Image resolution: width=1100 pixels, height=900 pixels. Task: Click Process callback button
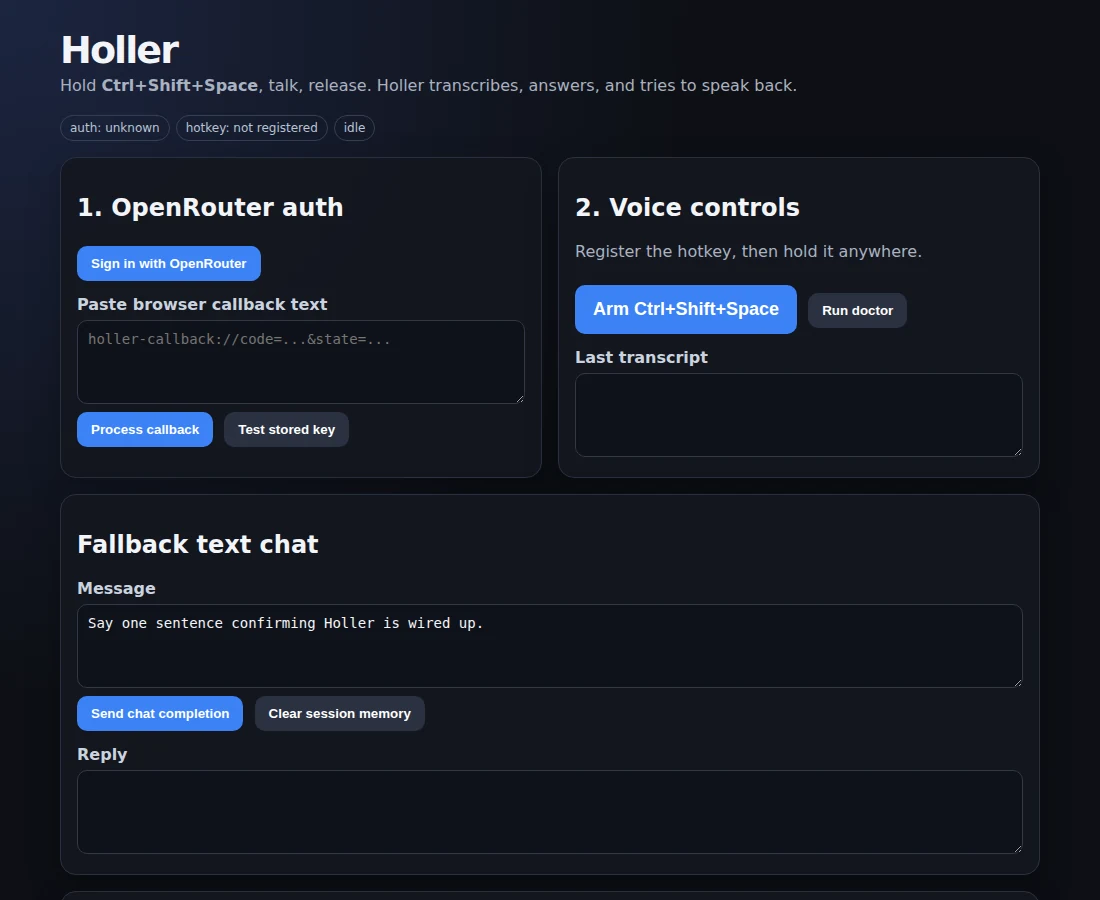point(145,429)
